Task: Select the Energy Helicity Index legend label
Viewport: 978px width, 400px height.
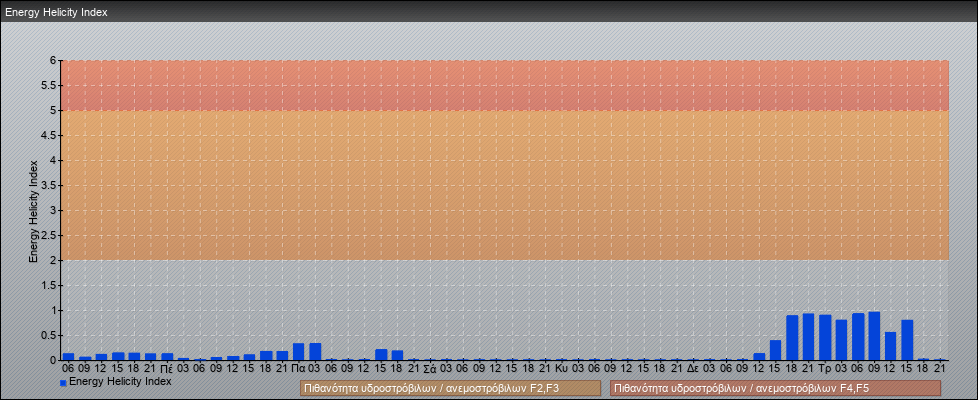Action: click(x=120, y=382)
